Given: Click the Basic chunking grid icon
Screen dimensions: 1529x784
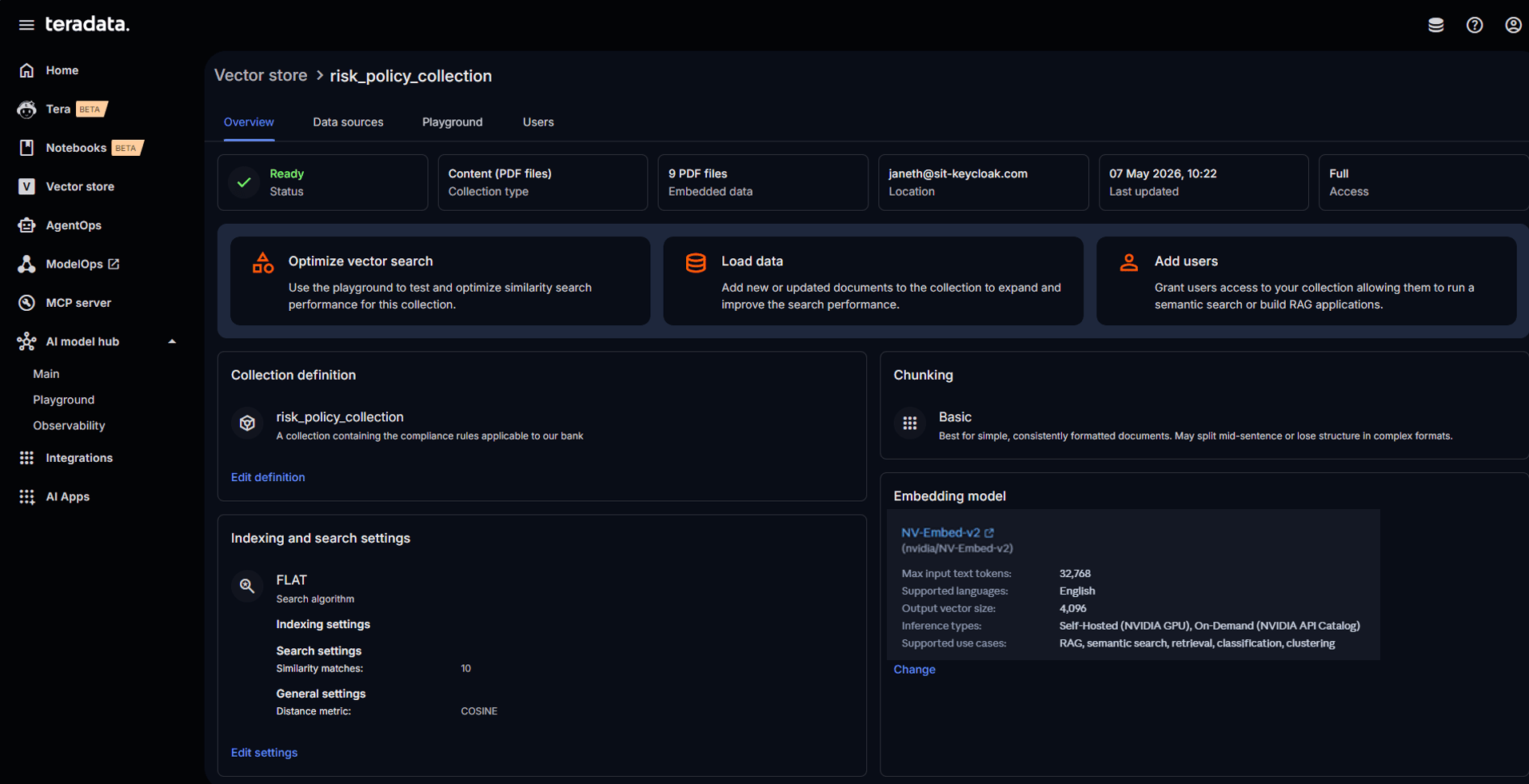Looking at the screenshot, I should [910, 424].
